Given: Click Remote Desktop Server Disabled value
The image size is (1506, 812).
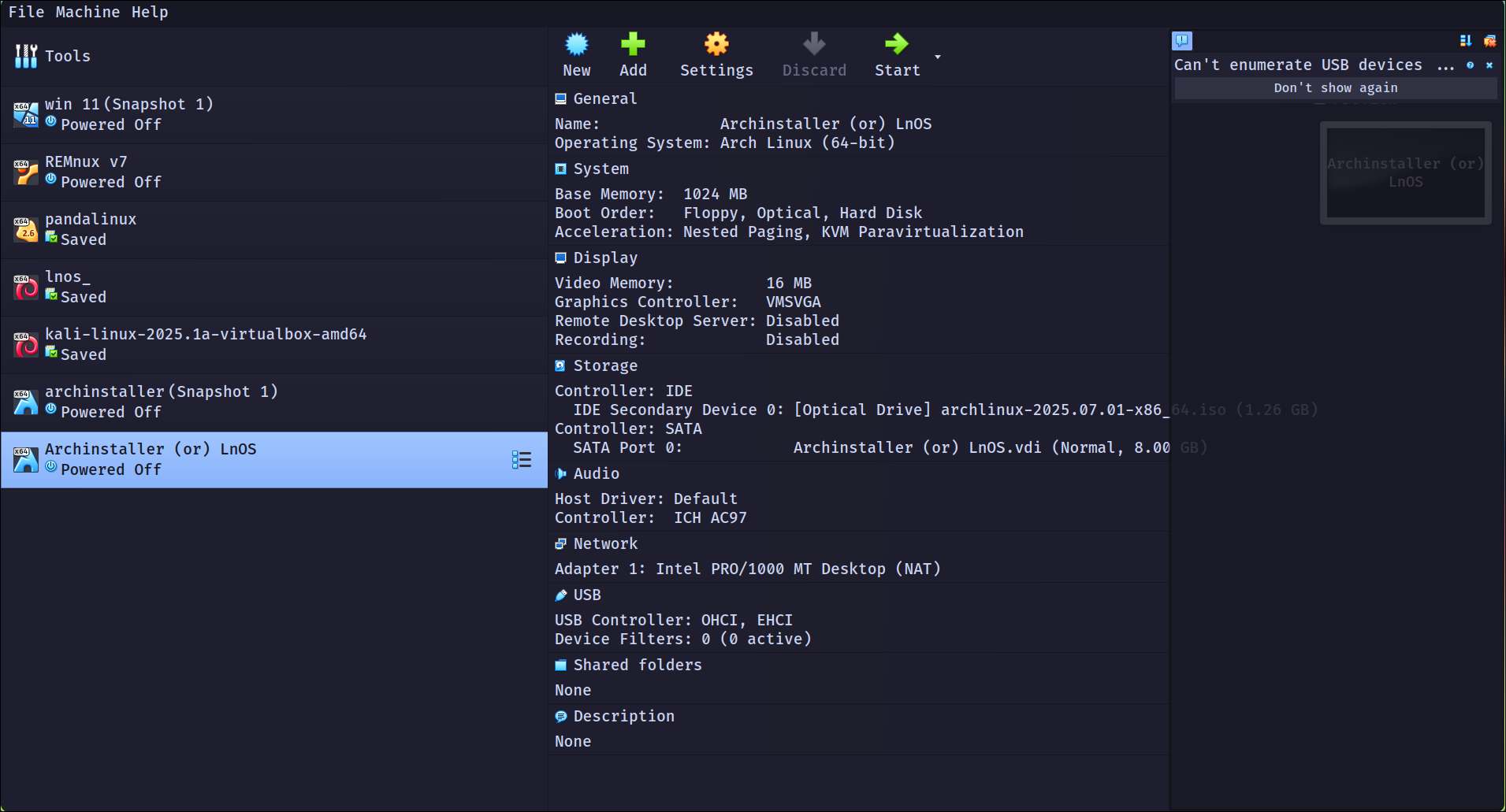Looking at the screenshot, I should [802, 321].
